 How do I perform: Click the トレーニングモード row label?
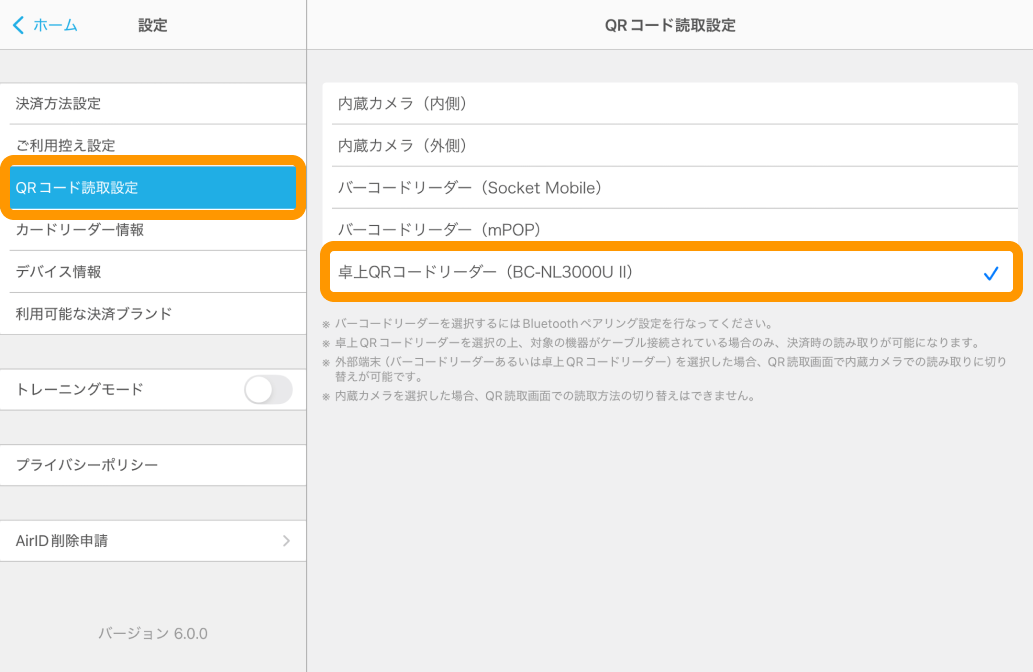click(80, 390)
